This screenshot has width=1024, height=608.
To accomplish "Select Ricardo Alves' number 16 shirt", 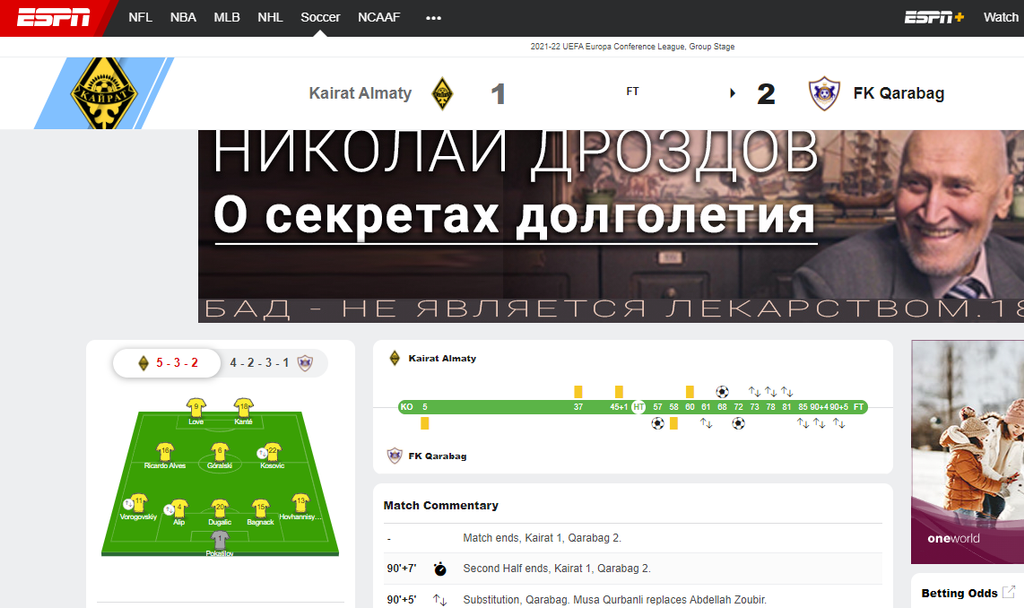I will [165, 451].
